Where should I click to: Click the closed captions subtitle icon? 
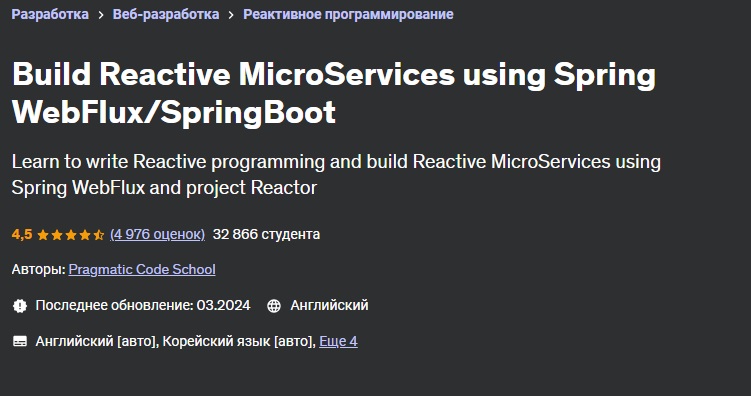(x=20, y=341)
